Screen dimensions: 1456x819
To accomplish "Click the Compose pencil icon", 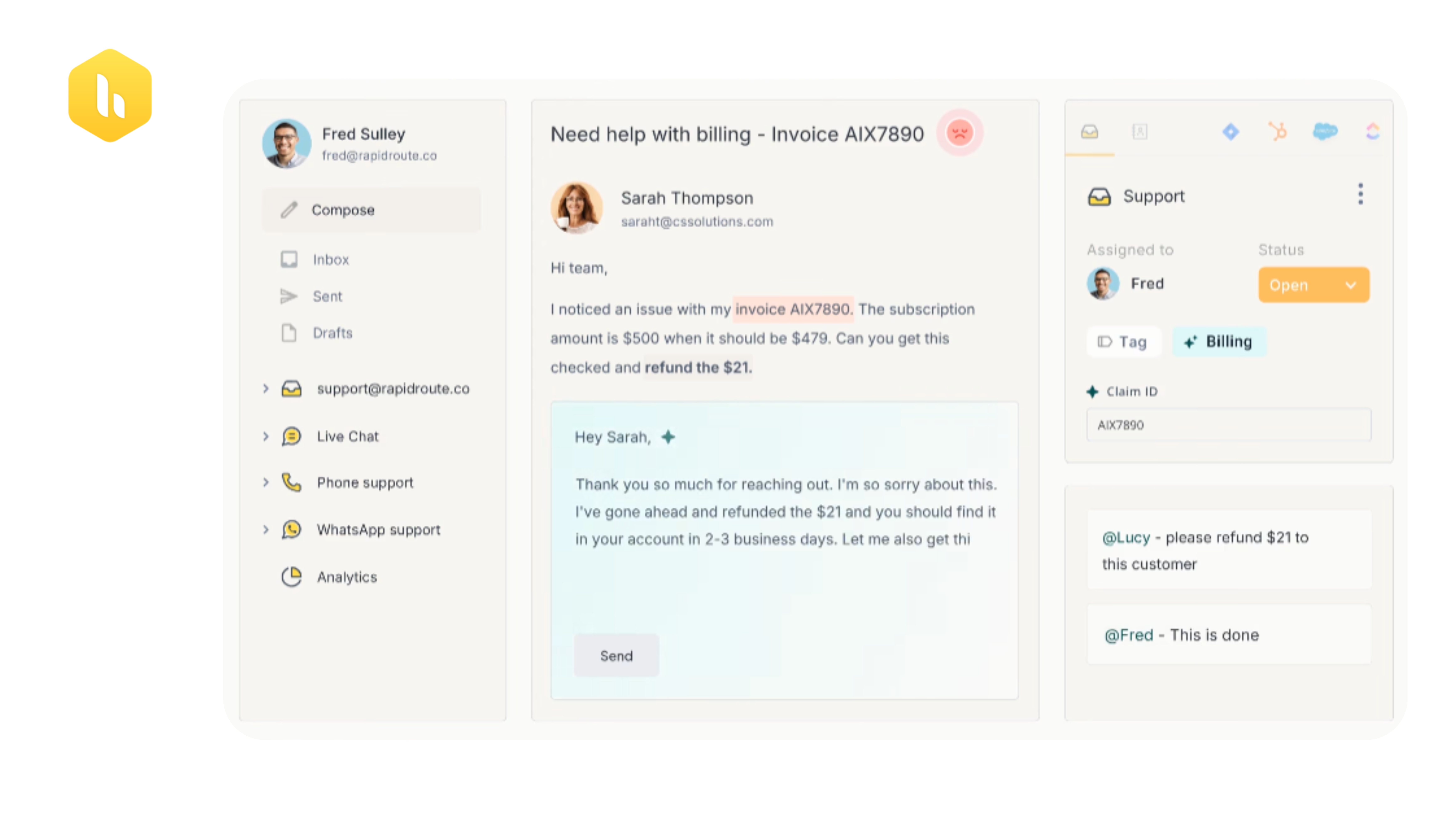I will (x=289, y=210).
